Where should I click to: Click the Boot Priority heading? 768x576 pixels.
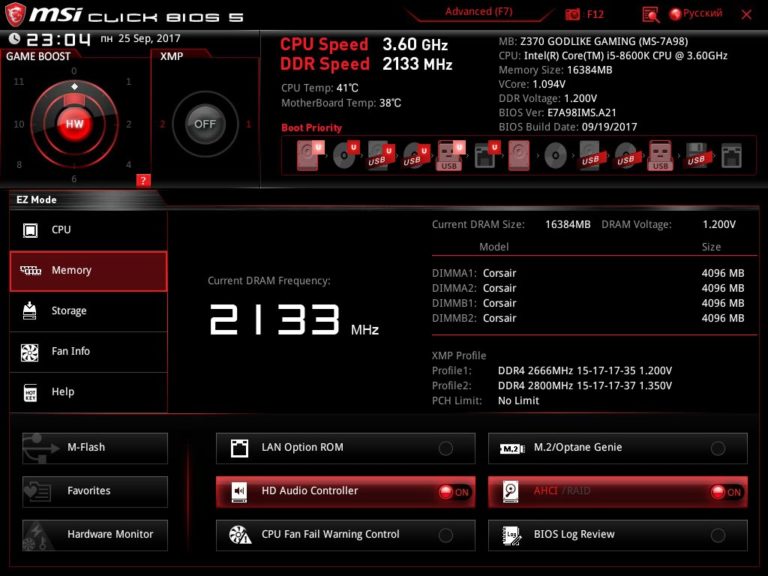coord(312,128)
